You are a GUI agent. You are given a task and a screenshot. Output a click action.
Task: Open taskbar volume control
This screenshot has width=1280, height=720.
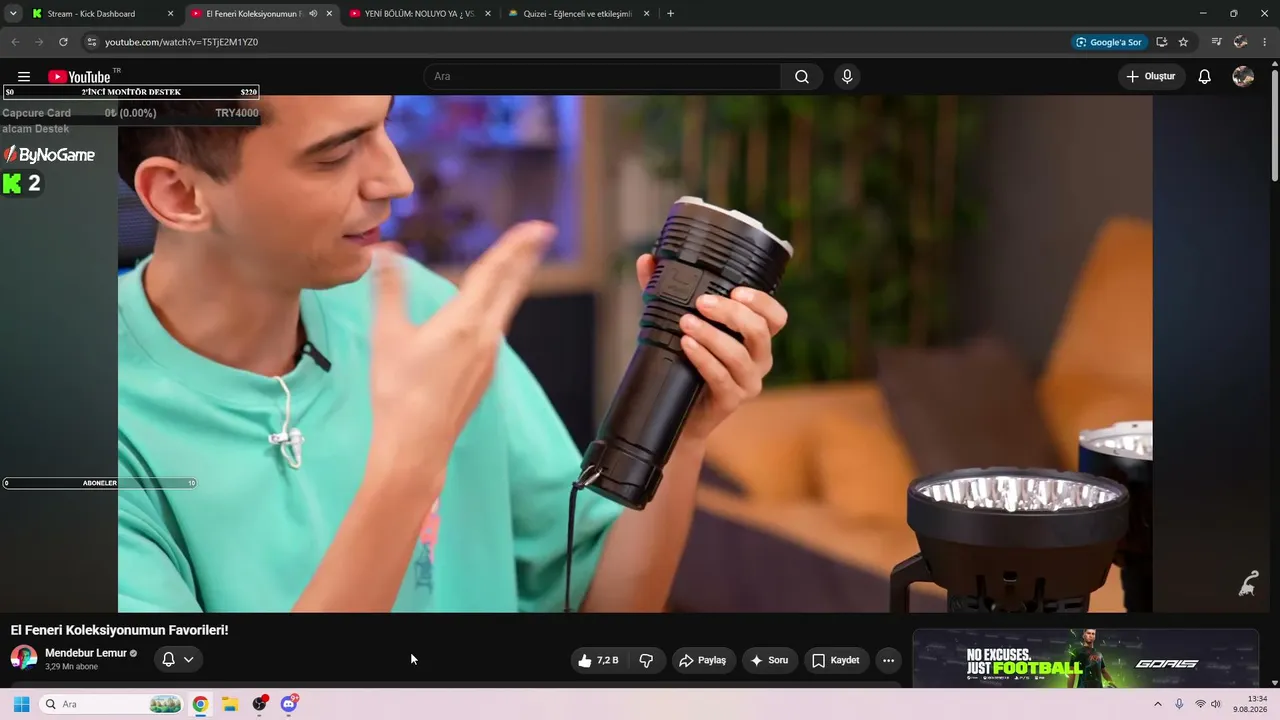pos(1216,704)
